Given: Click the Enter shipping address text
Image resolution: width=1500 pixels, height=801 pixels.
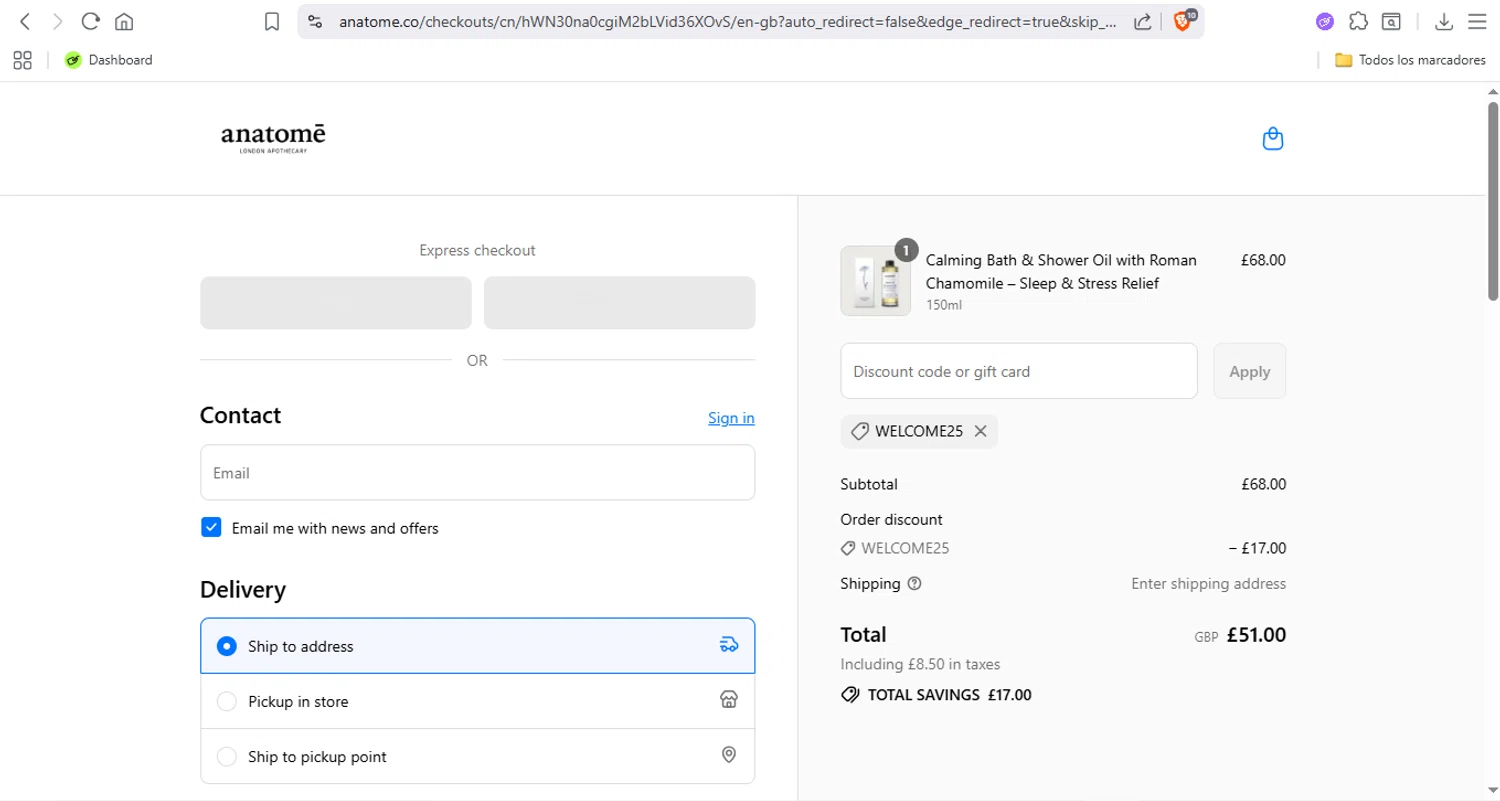Looking at the screenshot, I should pos(1209,584).
